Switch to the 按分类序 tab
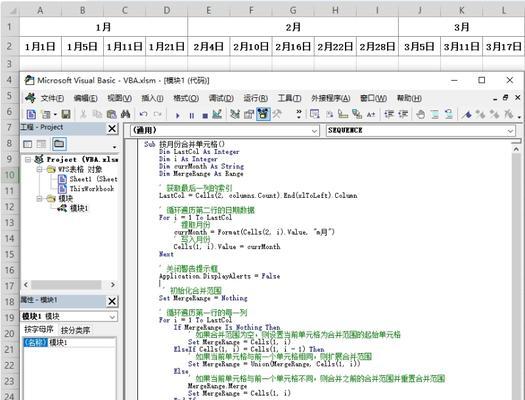Screen dimensions: 525x400 click(x=75, y=330)
